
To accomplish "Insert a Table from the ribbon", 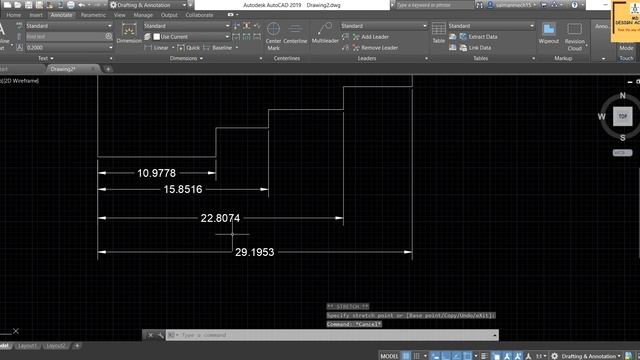I will click(x=439, y=33).
